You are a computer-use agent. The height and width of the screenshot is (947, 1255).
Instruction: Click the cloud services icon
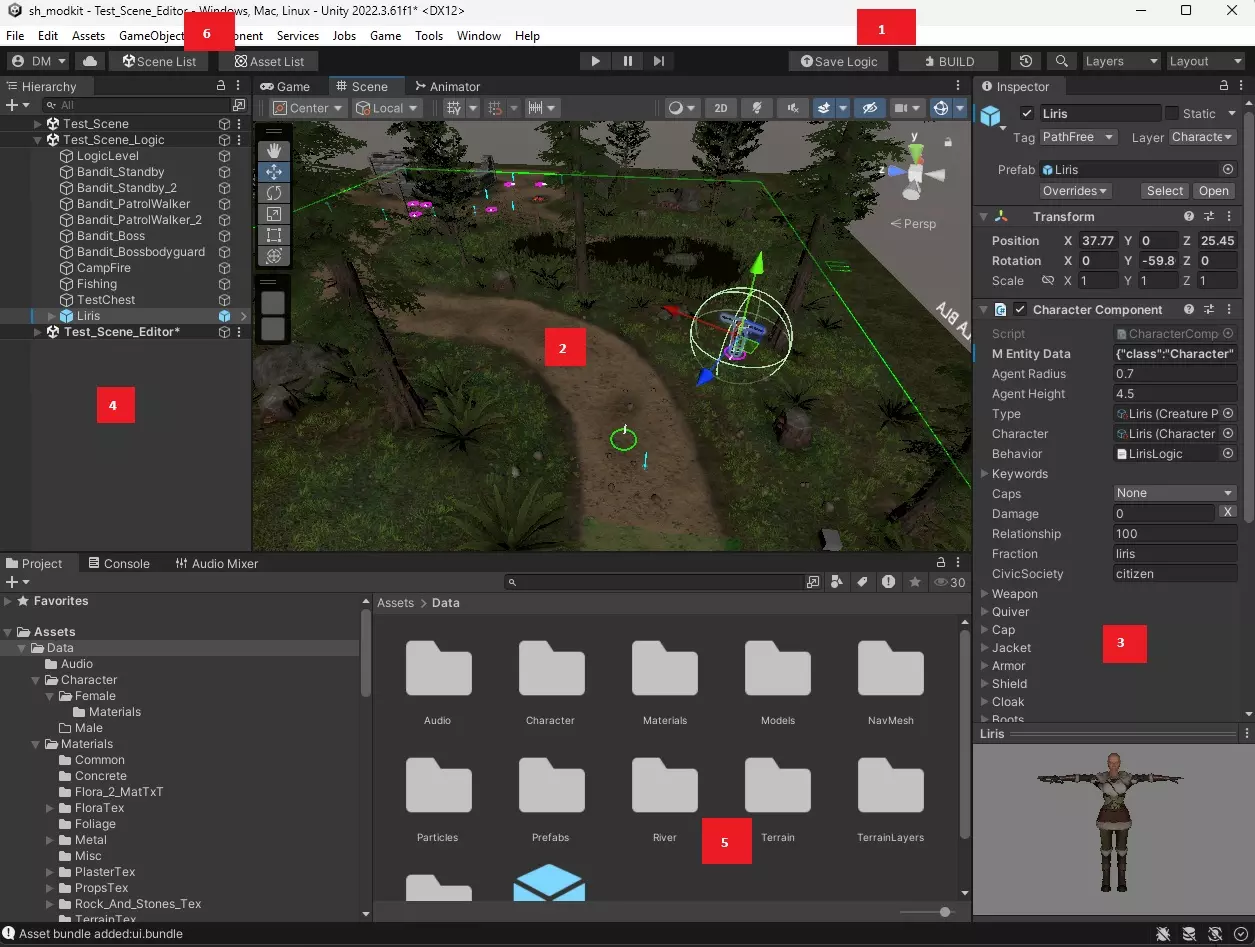(x=90, y=61)
